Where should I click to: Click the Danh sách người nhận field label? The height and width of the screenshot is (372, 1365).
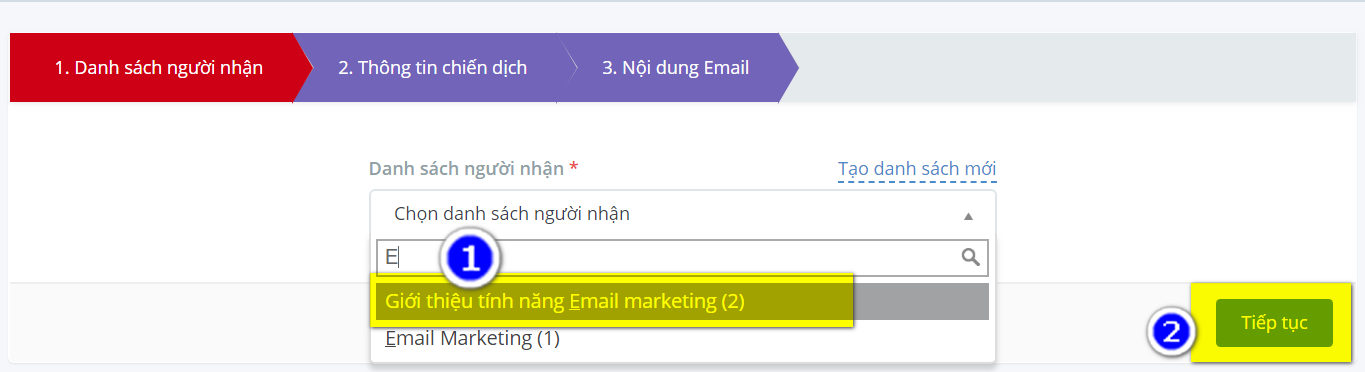click(467, 169)
